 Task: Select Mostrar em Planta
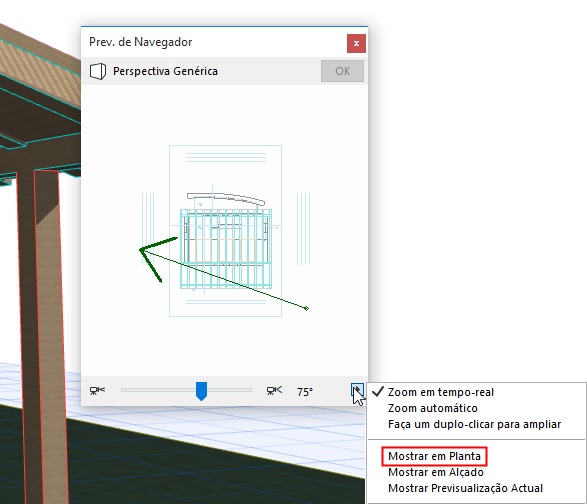434,456
